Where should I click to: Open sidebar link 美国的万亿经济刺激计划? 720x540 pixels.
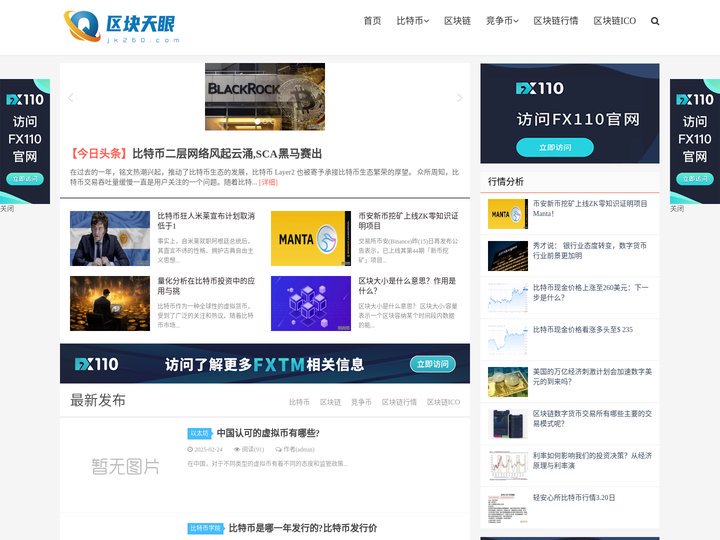pyautogui.click(x=592, y=377)
